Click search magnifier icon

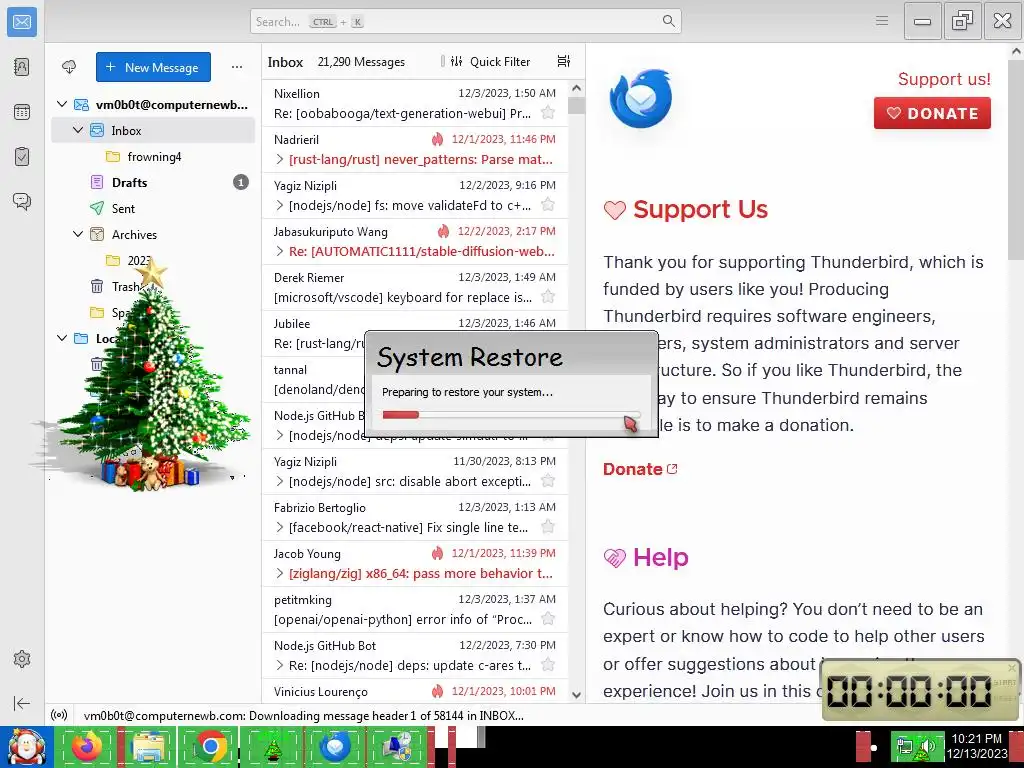[x=668, y=21]
